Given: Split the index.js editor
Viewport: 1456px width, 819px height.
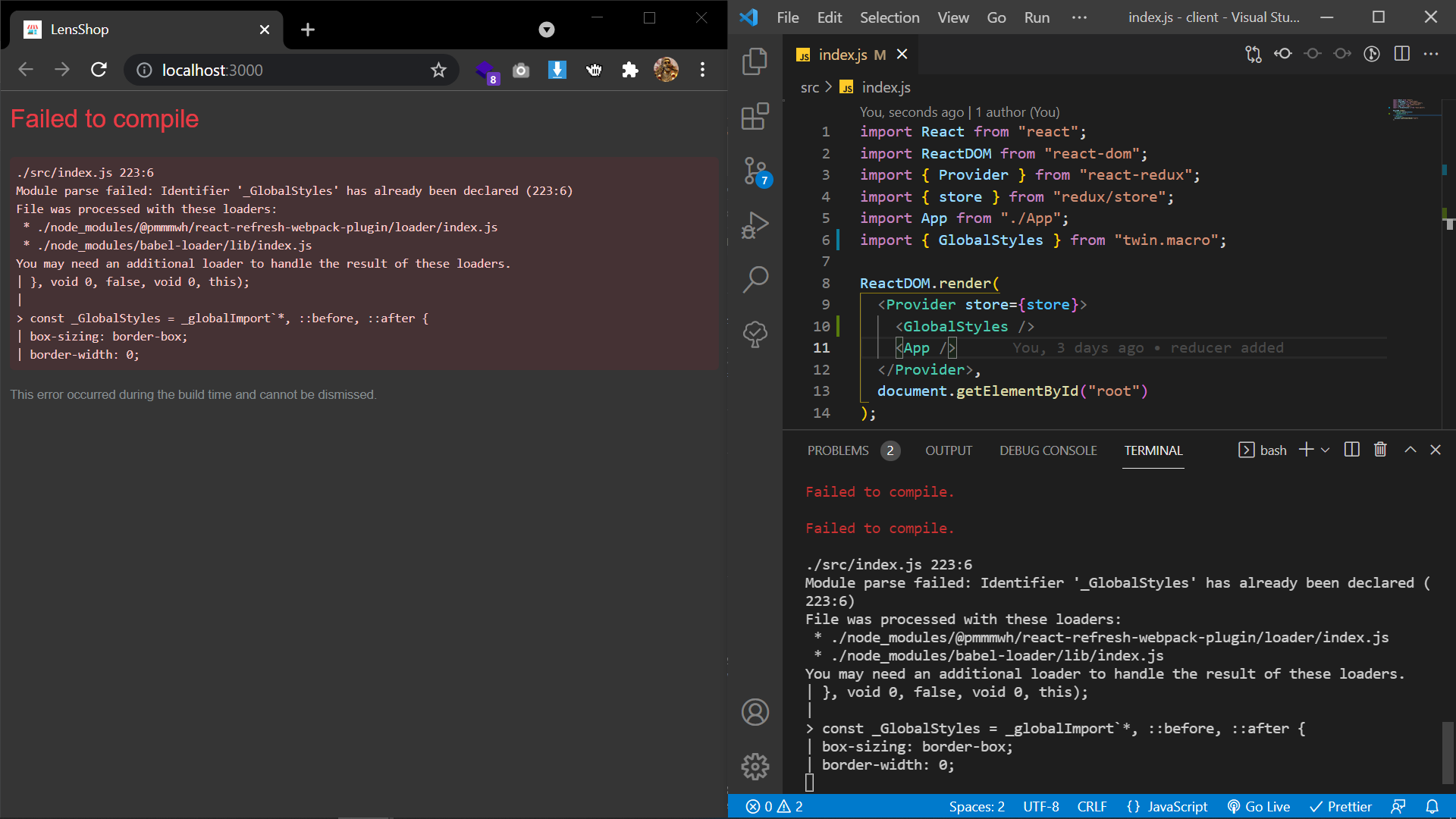Looking at the screenshot, I should click(1401, 54).
